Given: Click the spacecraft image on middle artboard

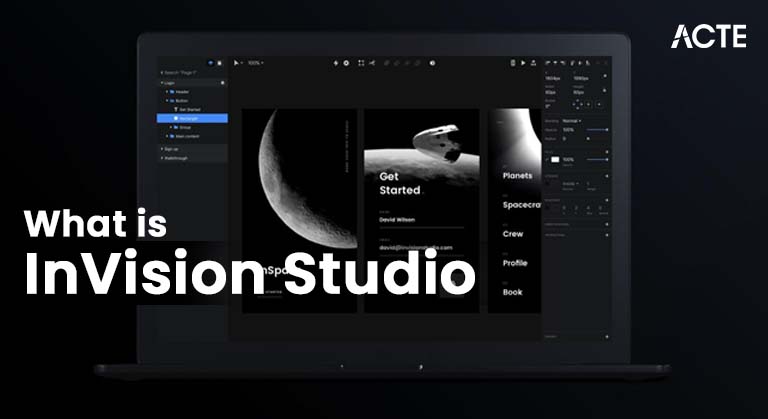Looking at the screenshot, I should click(436, 143).
